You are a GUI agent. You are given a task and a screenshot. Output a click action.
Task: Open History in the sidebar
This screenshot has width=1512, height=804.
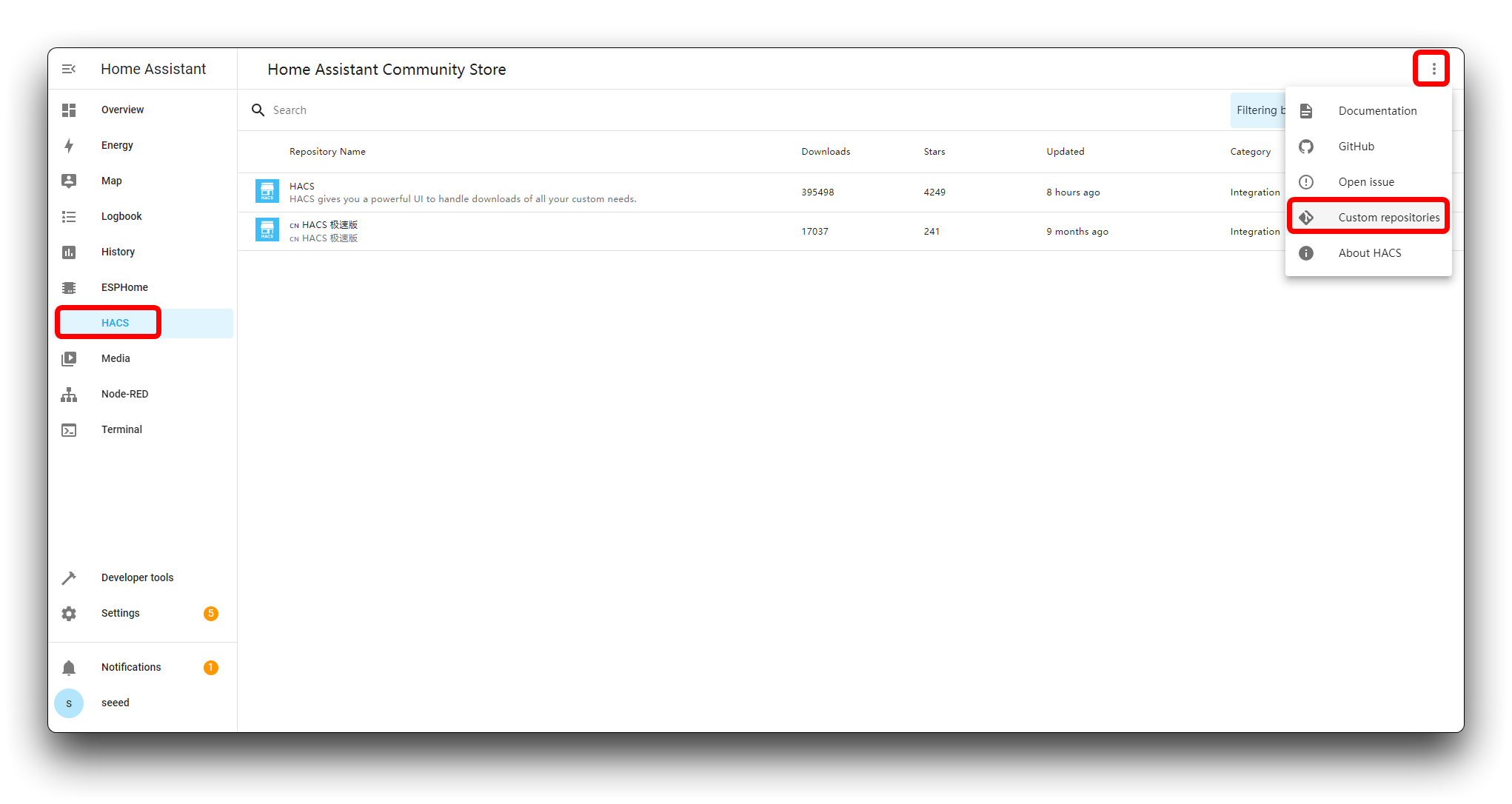[144, 252]
